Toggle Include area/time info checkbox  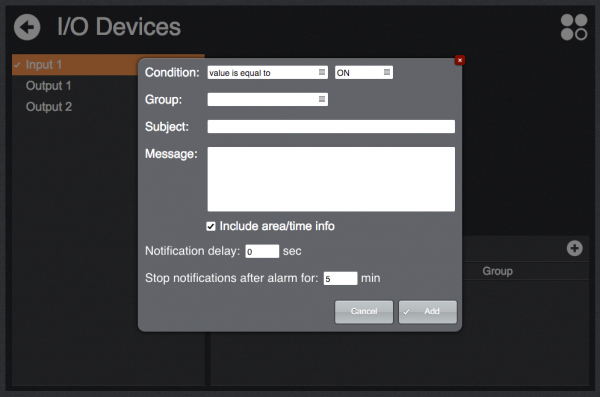[211, 226]
